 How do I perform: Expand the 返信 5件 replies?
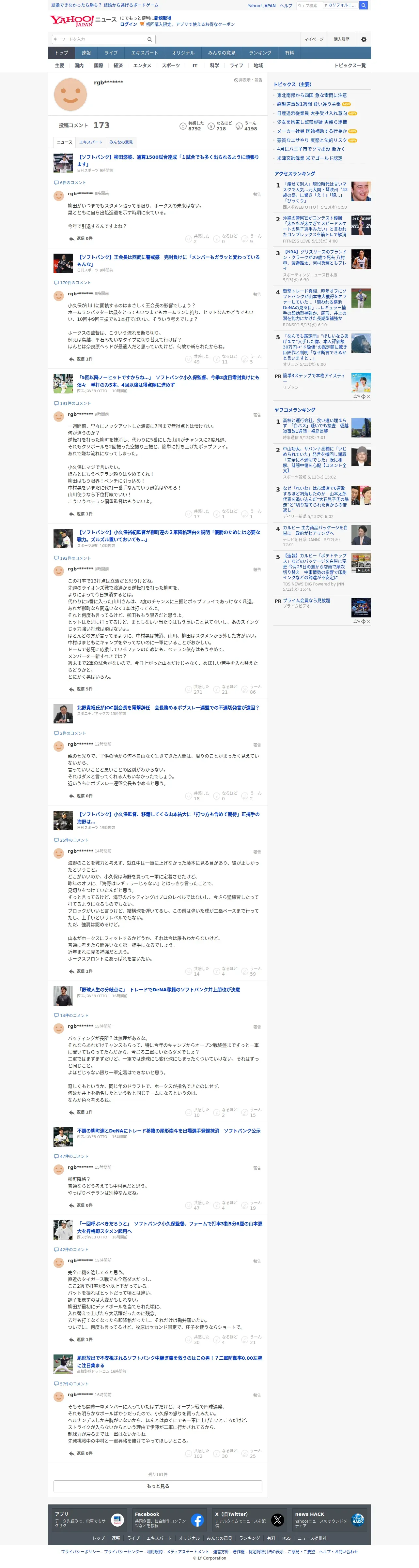point(80,689)
